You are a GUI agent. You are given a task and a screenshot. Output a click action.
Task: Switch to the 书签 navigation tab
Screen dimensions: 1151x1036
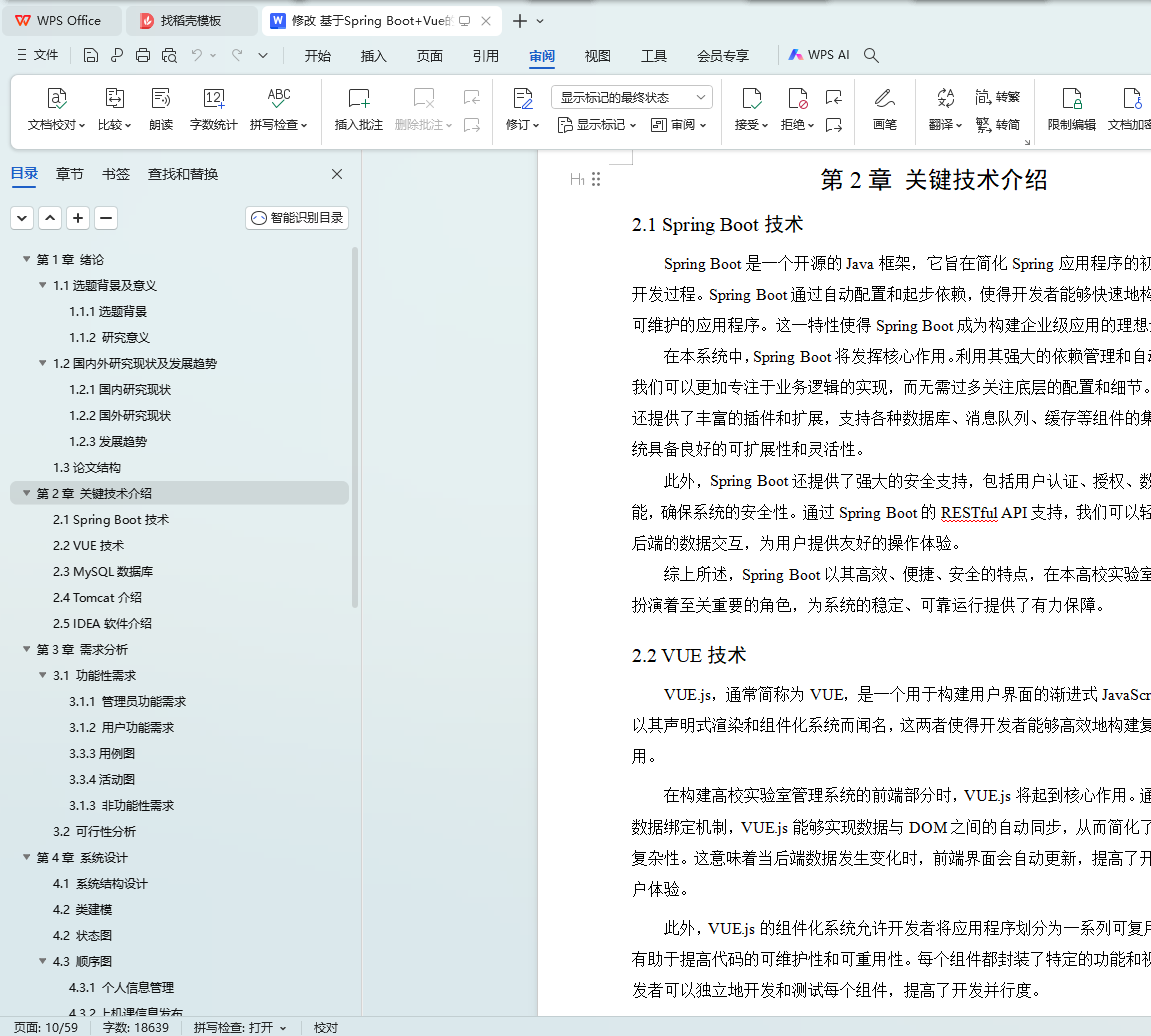[116, 174]
